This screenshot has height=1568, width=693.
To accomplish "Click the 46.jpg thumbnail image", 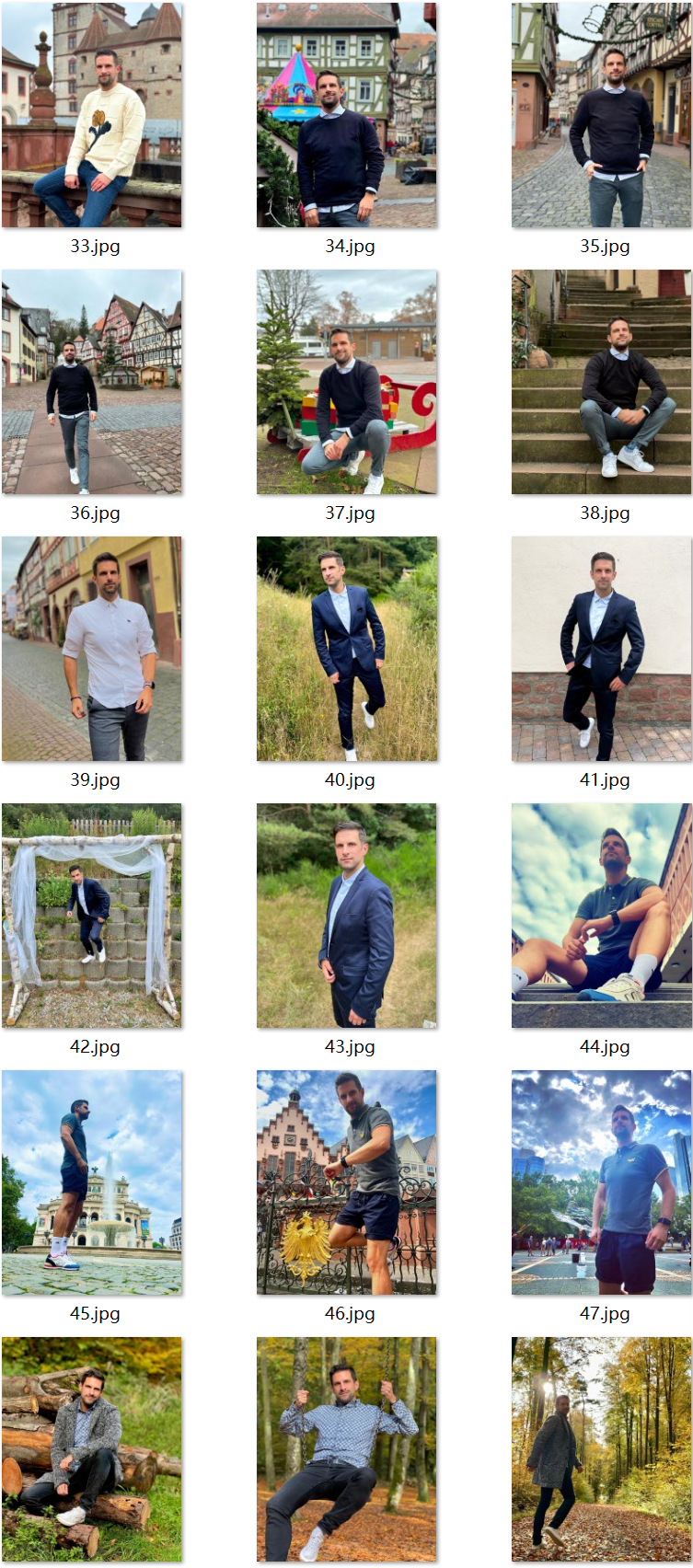I will pyautogui.click(x=347, y=1182).
